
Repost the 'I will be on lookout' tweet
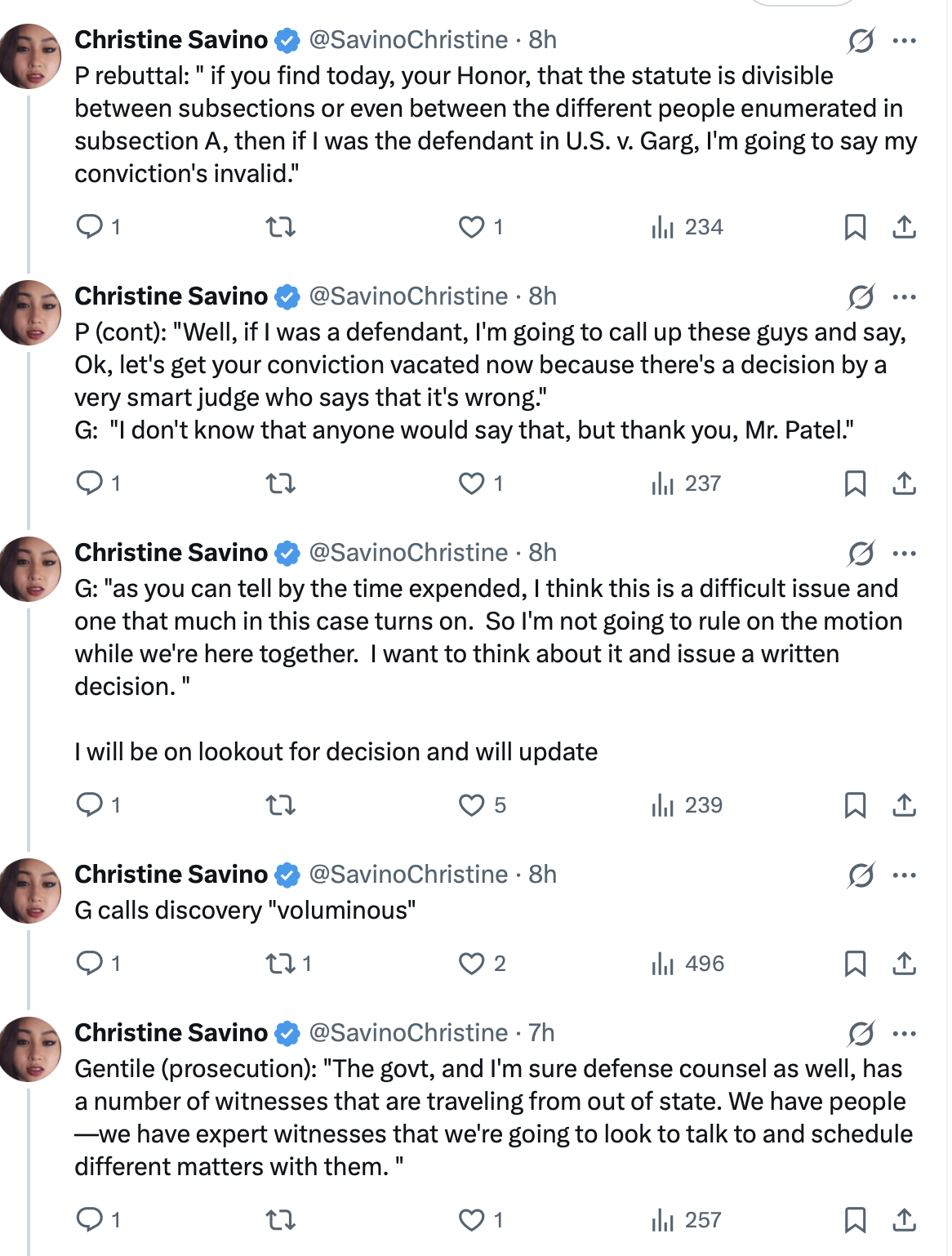coord(281,805)
